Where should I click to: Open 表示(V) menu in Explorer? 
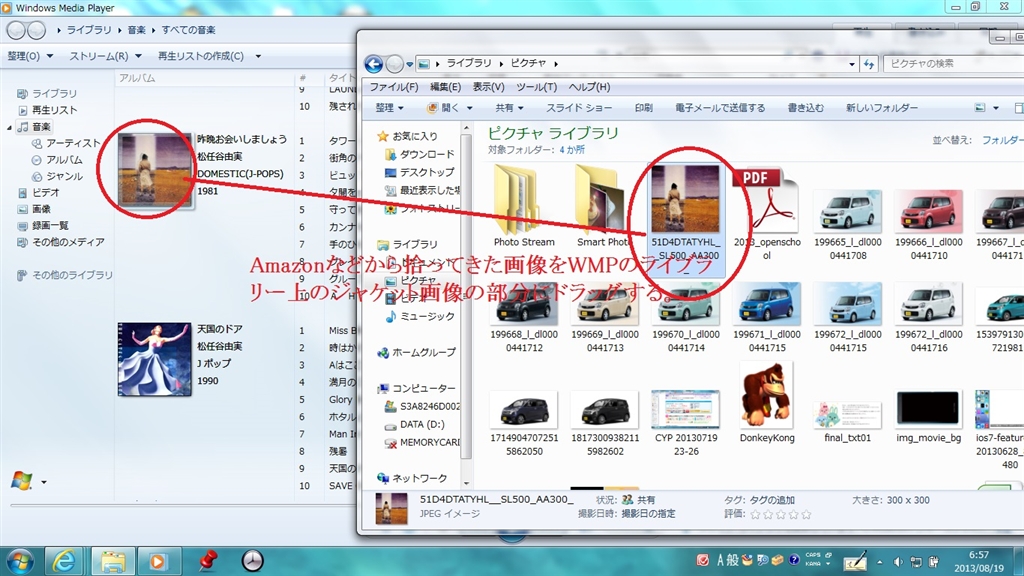coord(488,87)
